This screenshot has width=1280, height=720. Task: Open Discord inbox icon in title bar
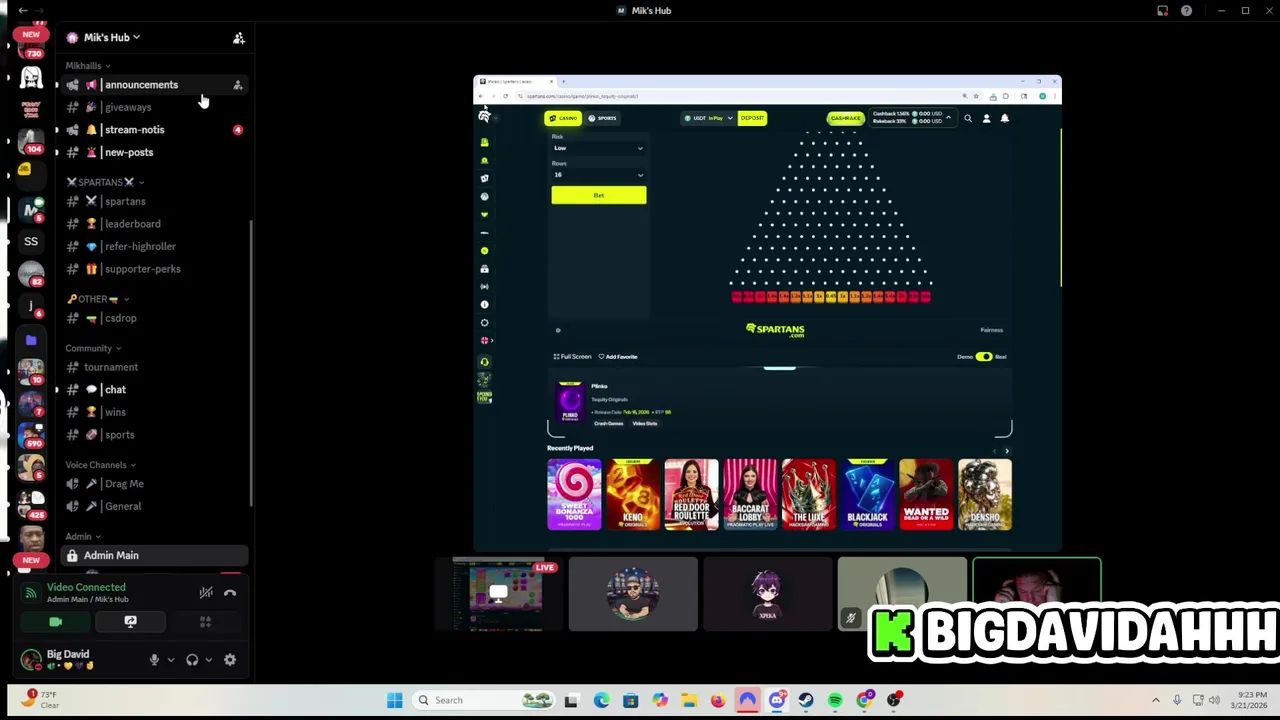(x=1162, y=11)
